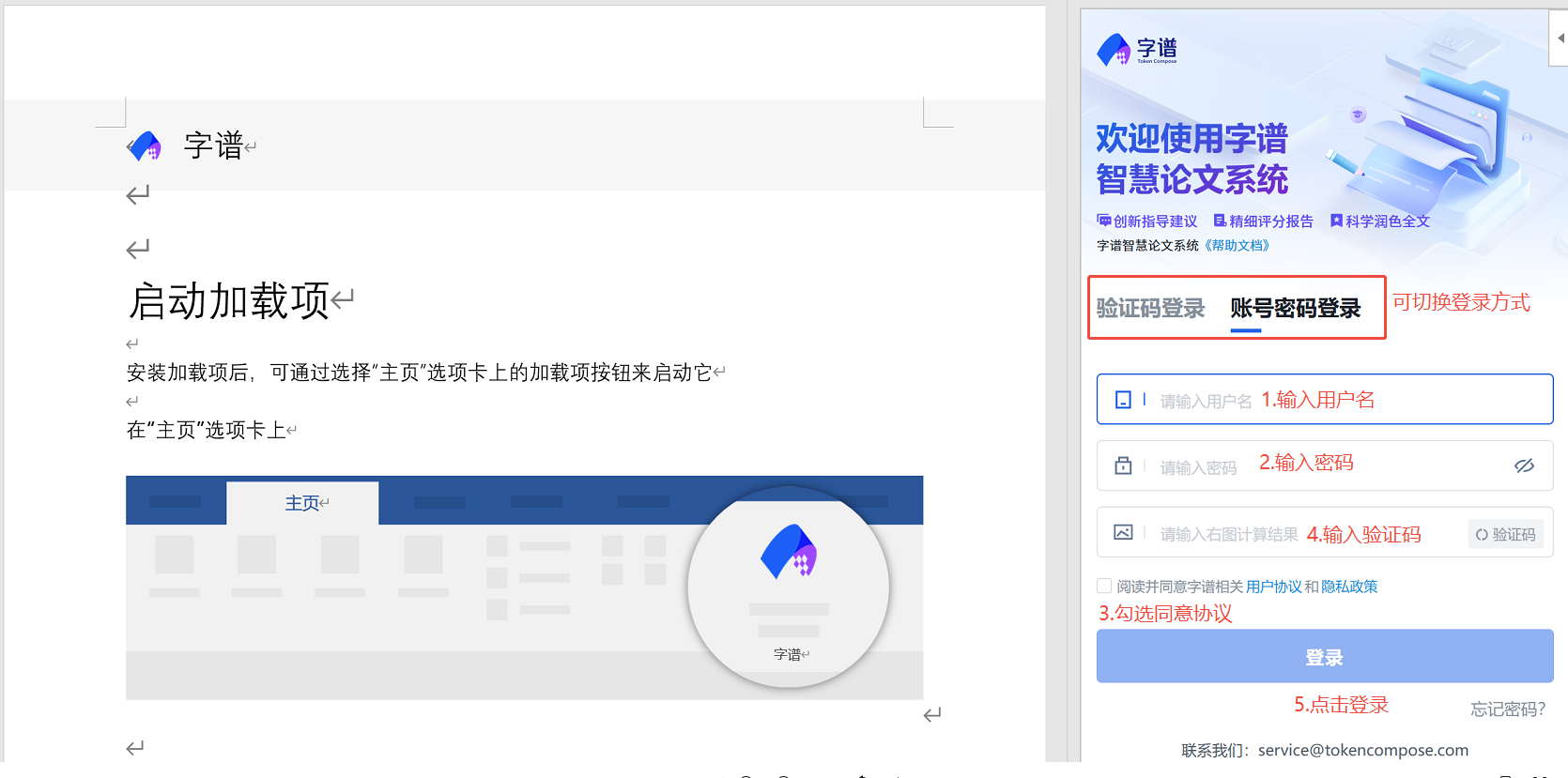This screenshot has height=778, width=1568.
Task: Select the 账号密码登录 tab
Action: pos(1295,308)
